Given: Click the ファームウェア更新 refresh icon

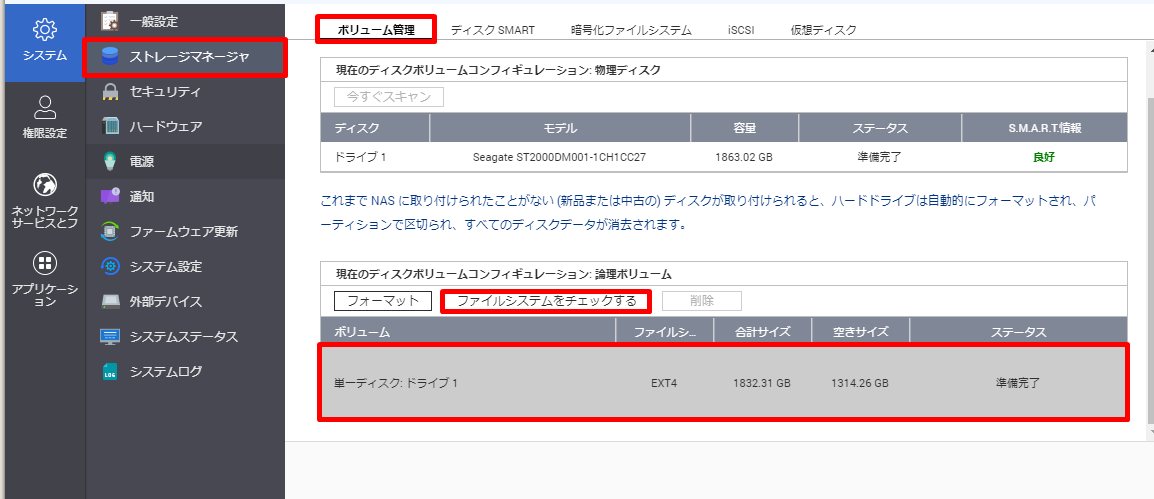Looking at the screenshot, I should (x=110, y=231).
